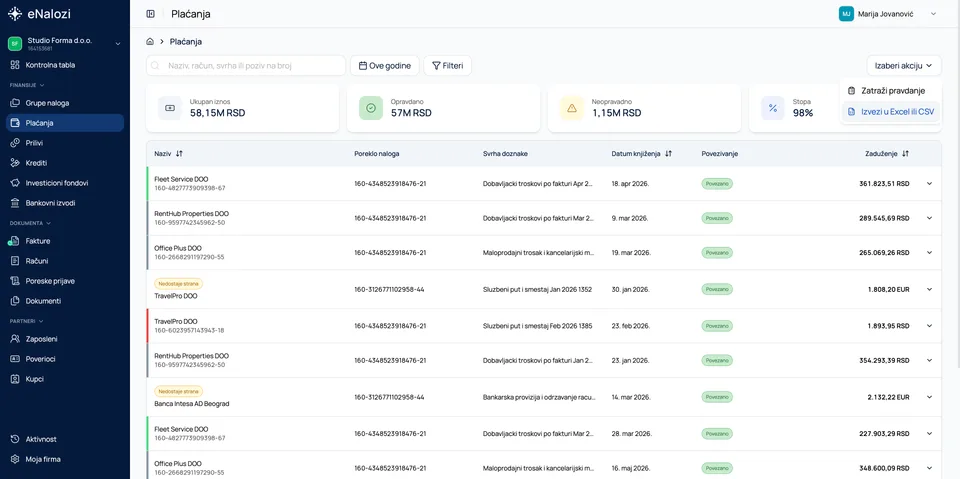Select account number 160-6023957143943-18
The height and width of the screenshot is (479, 960).
click(x=189, y=330)
